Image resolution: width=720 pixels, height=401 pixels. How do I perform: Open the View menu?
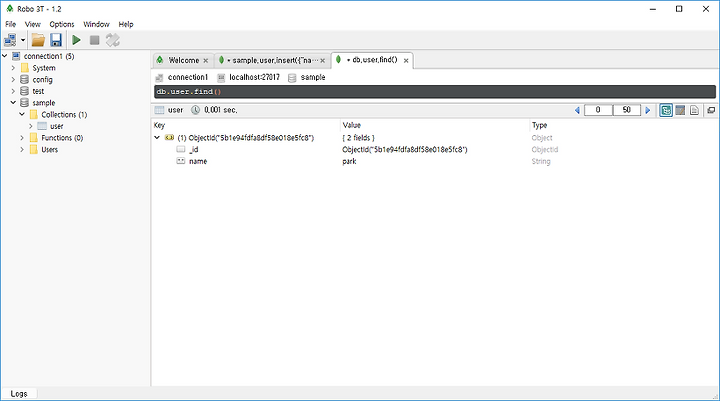pos(33,24)
